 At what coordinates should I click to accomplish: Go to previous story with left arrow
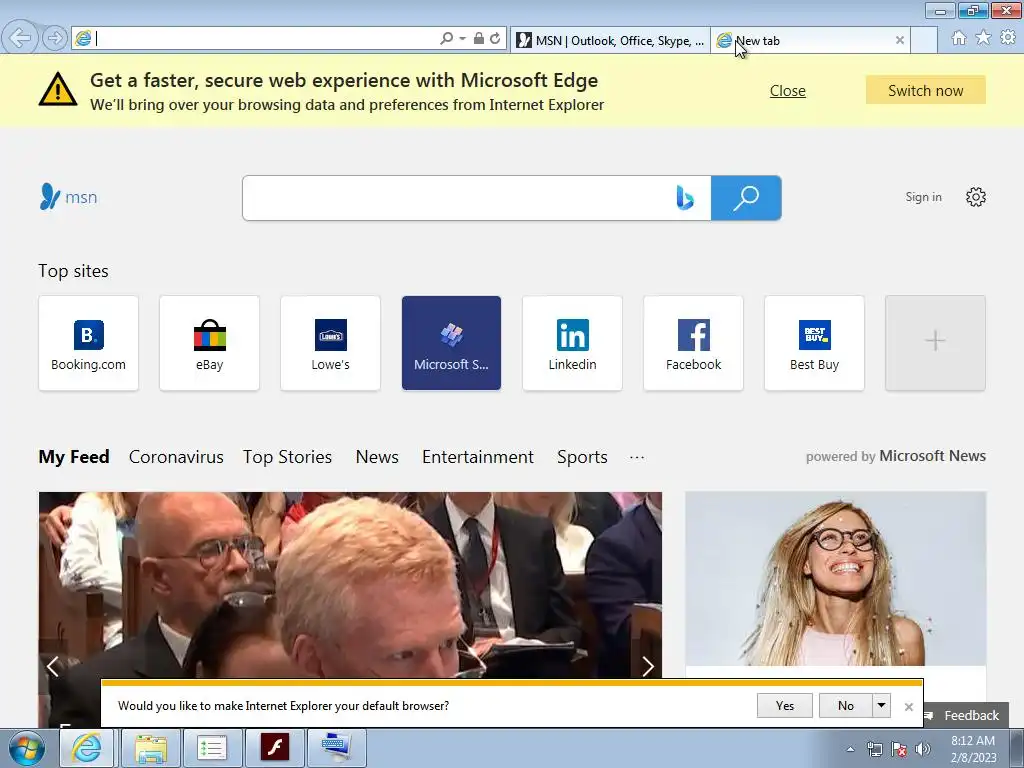point(53,666)
